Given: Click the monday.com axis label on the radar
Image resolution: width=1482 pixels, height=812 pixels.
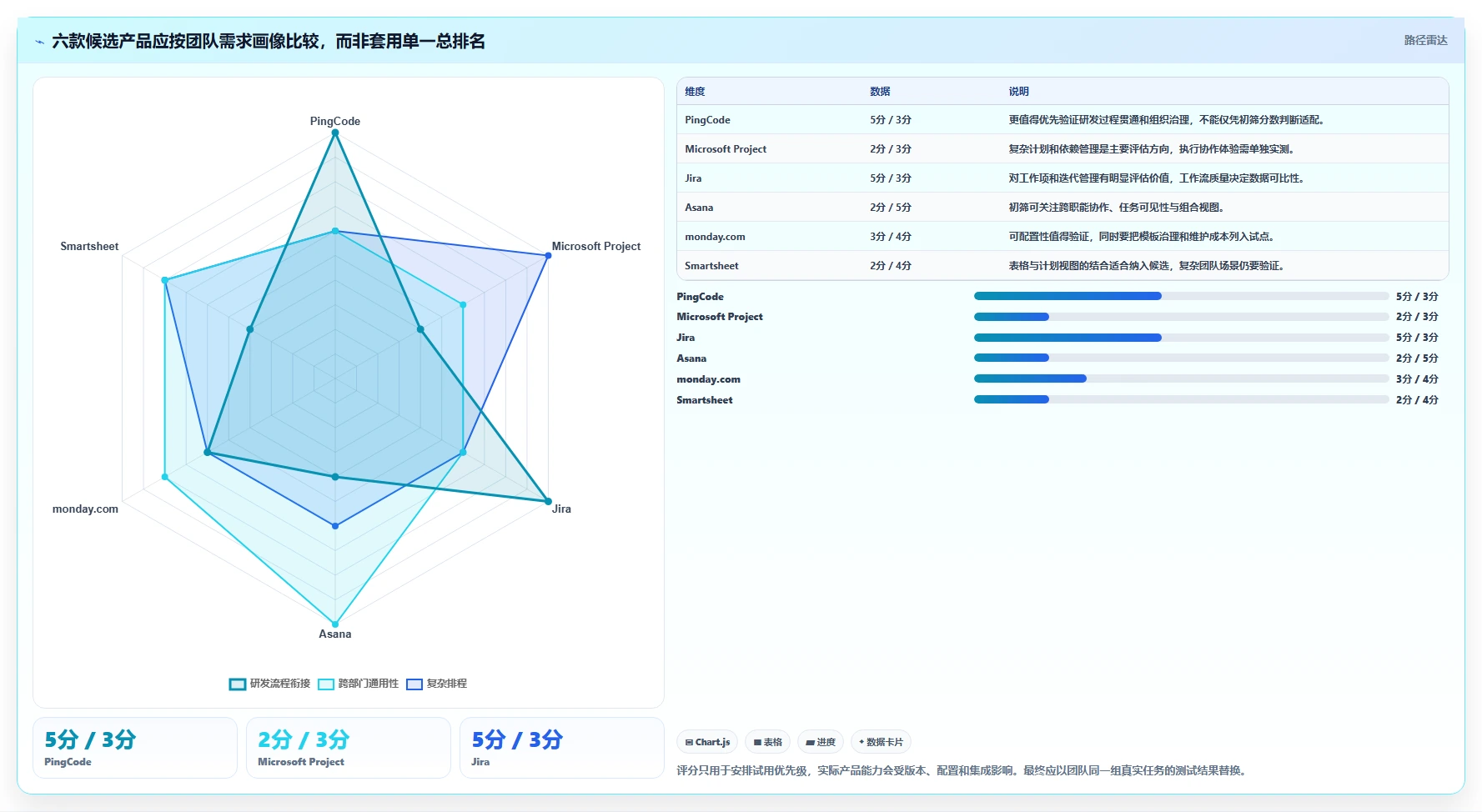Looking at the screenshot, I should [x=85, y=509].
